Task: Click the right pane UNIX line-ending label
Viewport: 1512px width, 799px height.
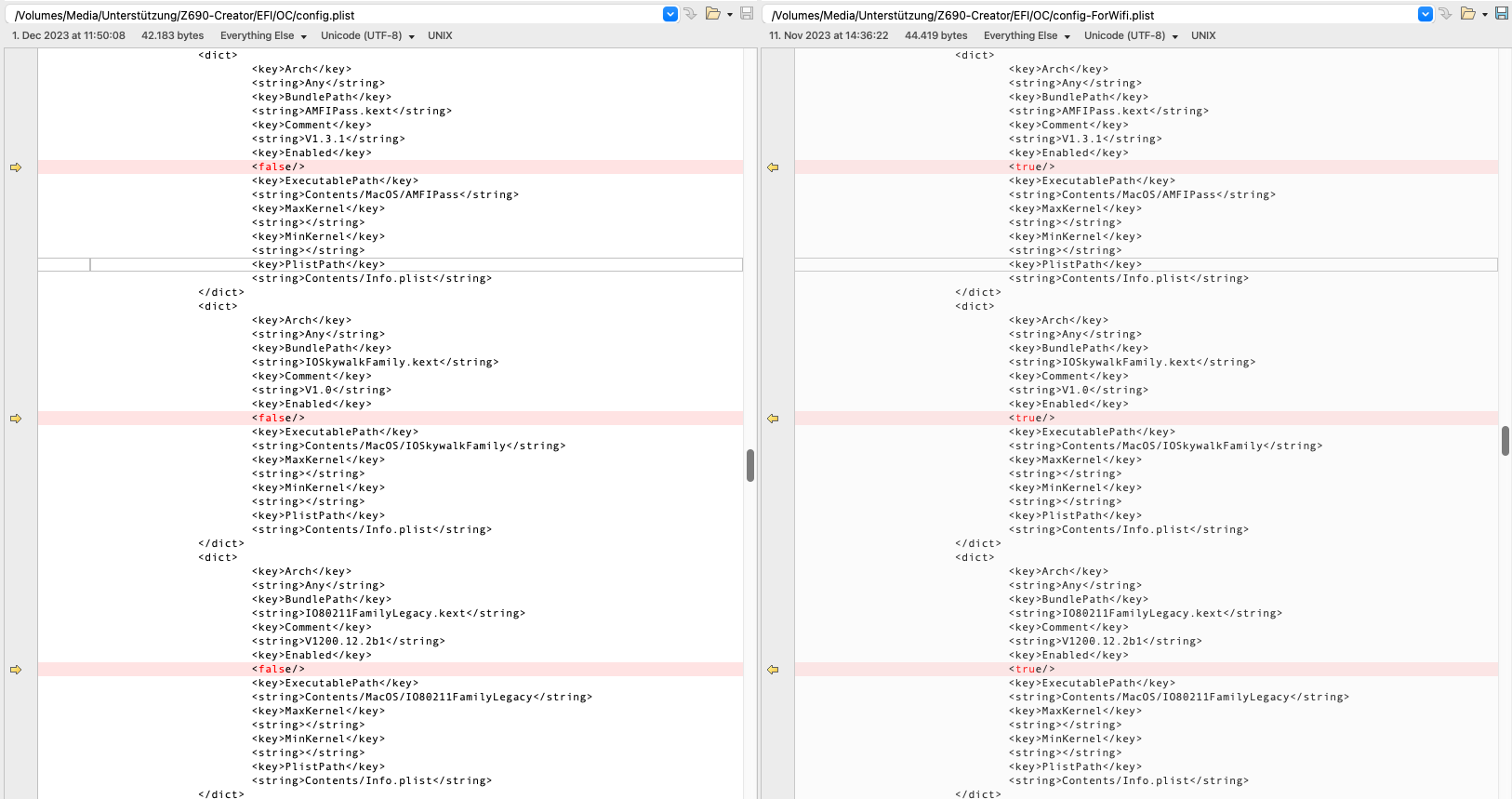Action: [1203, 35]
